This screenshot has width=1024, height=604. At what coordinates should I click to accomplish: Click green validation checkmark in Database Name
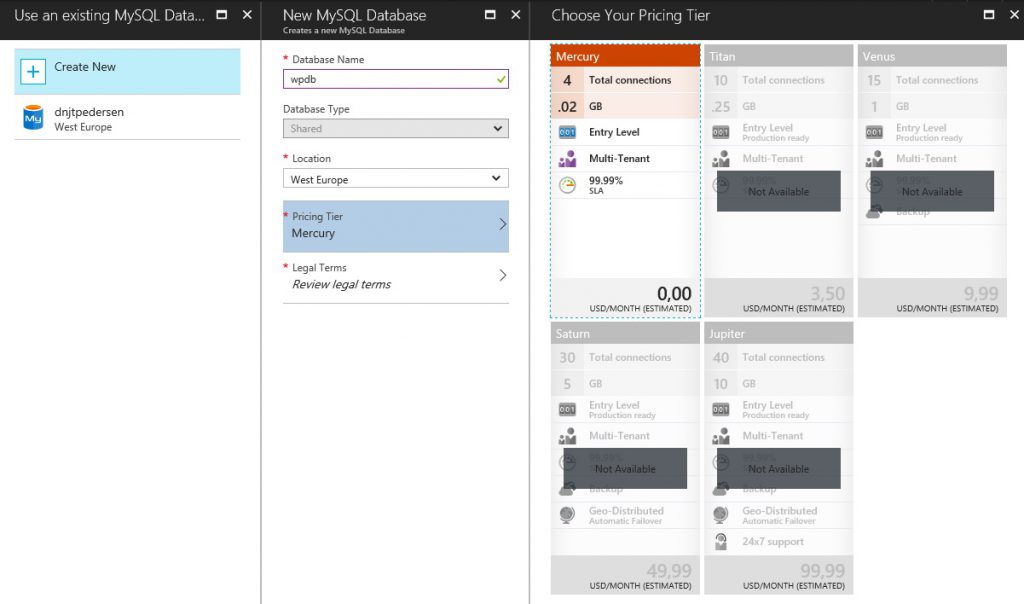pos(501,79)
